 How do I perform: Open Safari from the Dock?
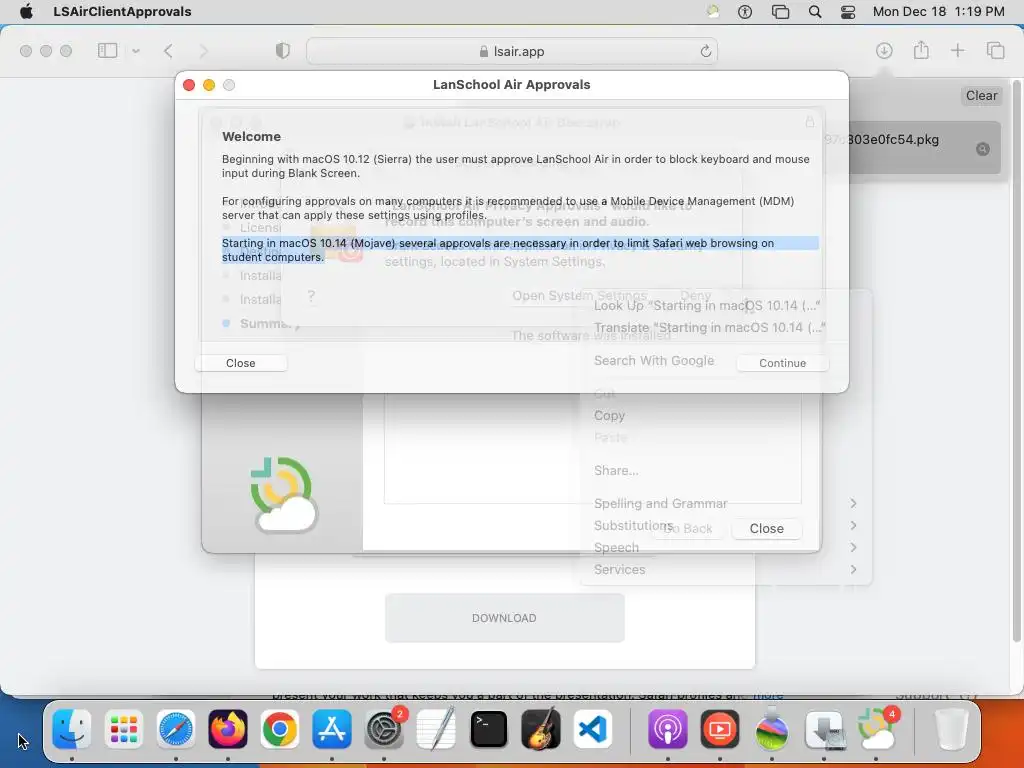point(176,729)
